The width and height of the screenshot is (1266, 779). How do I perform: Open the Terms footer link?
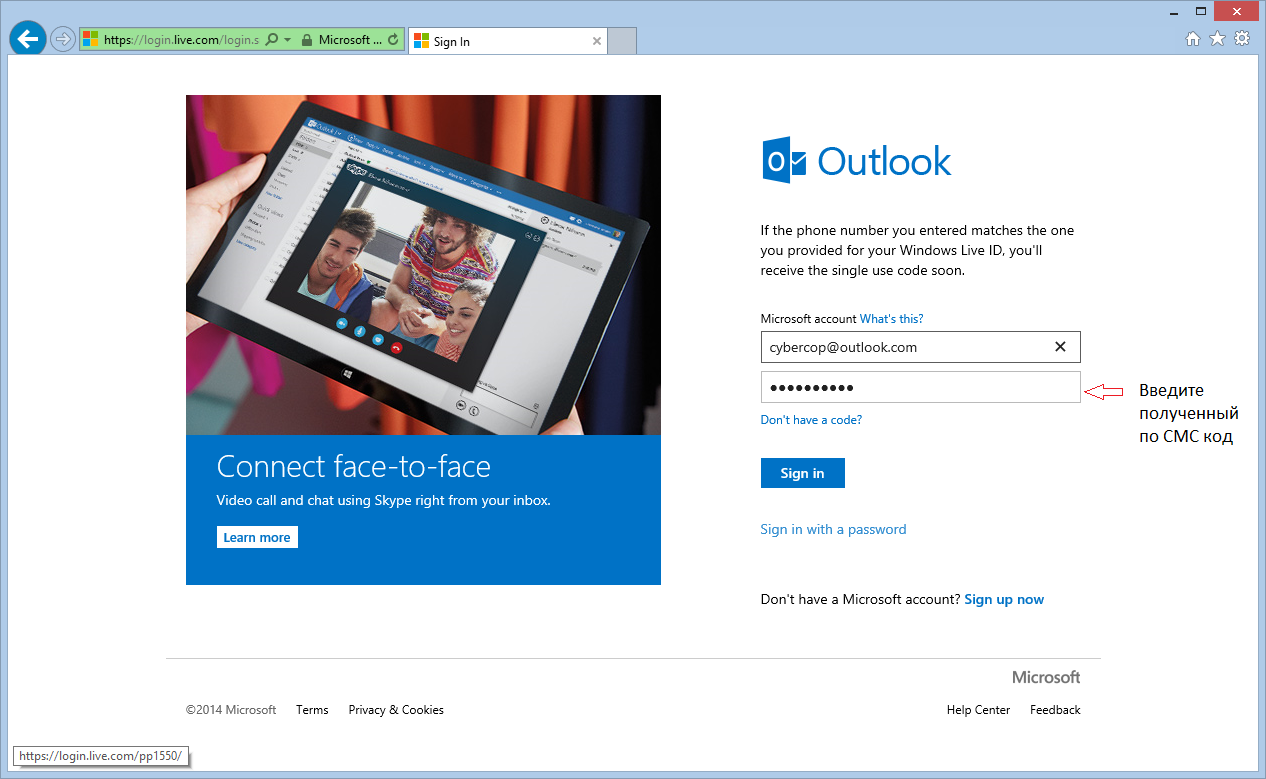[x=312, y=710]
